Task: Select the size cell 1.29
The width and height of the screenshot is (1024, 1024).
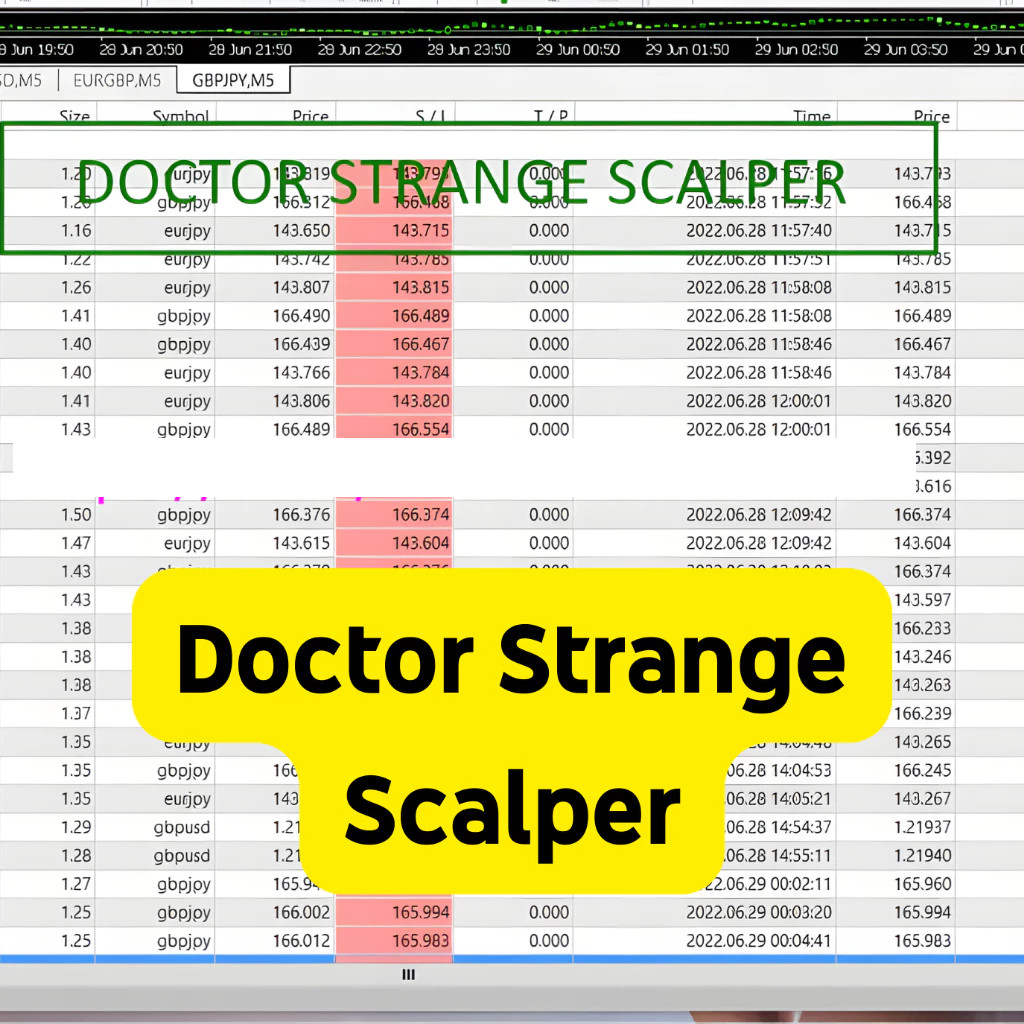Action: tap(76, 827)
